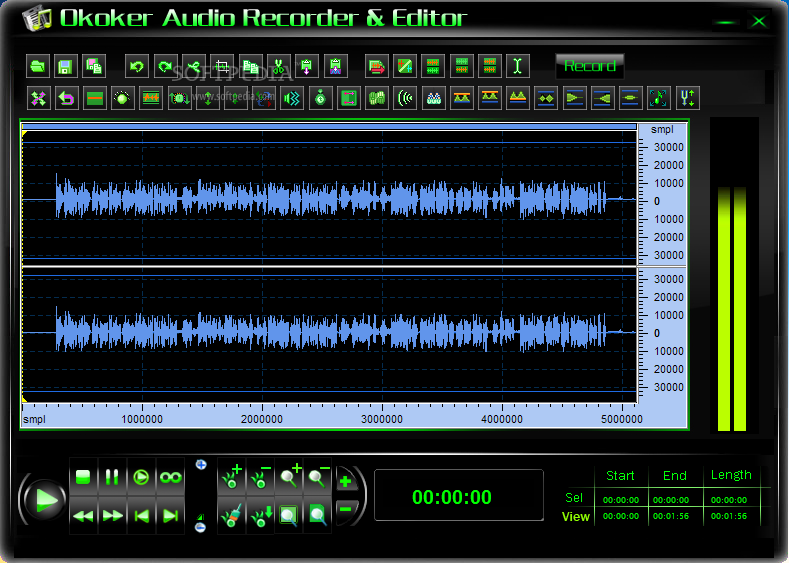Click the Sel Start time value
This screenshot has width=789, height=563.
pyautogui.click(x=621, y=500)
